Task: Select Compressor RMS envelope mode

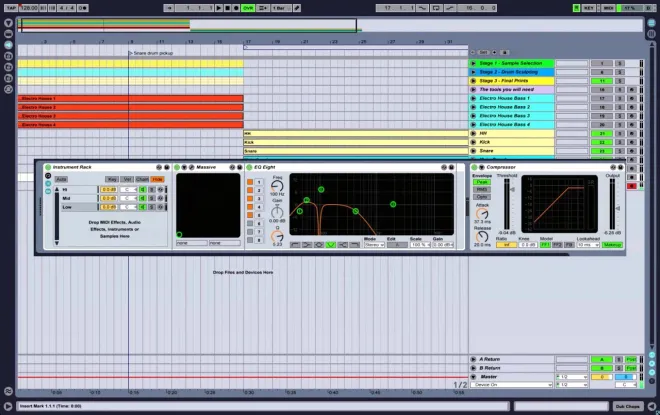Action: click(482, 190)
